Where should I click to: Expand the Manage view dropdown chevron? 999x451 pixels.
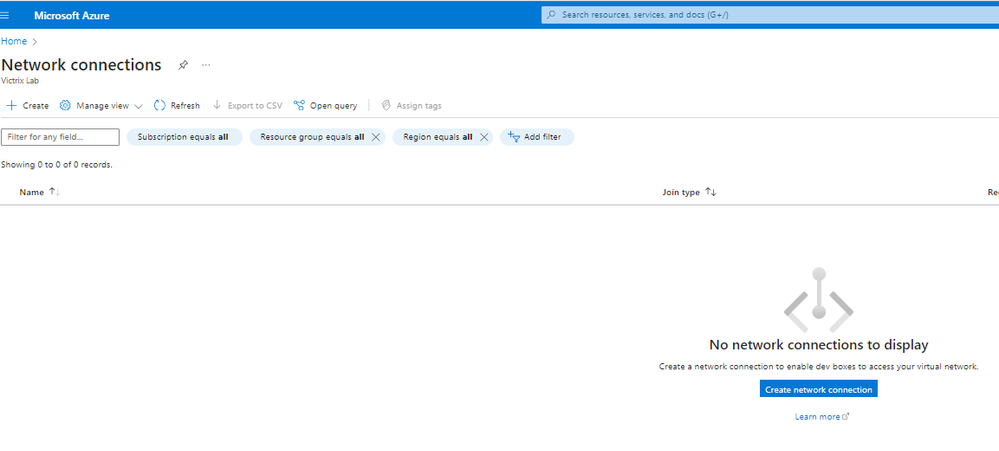coord(138,106)
